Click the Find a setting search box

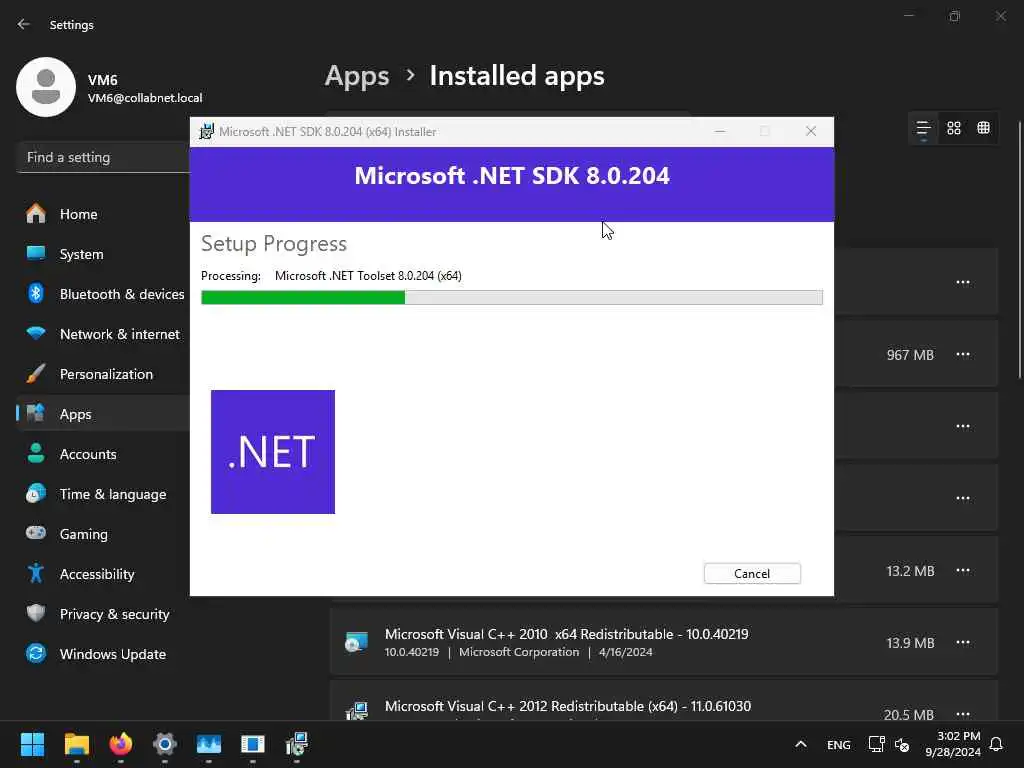coord(104,157)
